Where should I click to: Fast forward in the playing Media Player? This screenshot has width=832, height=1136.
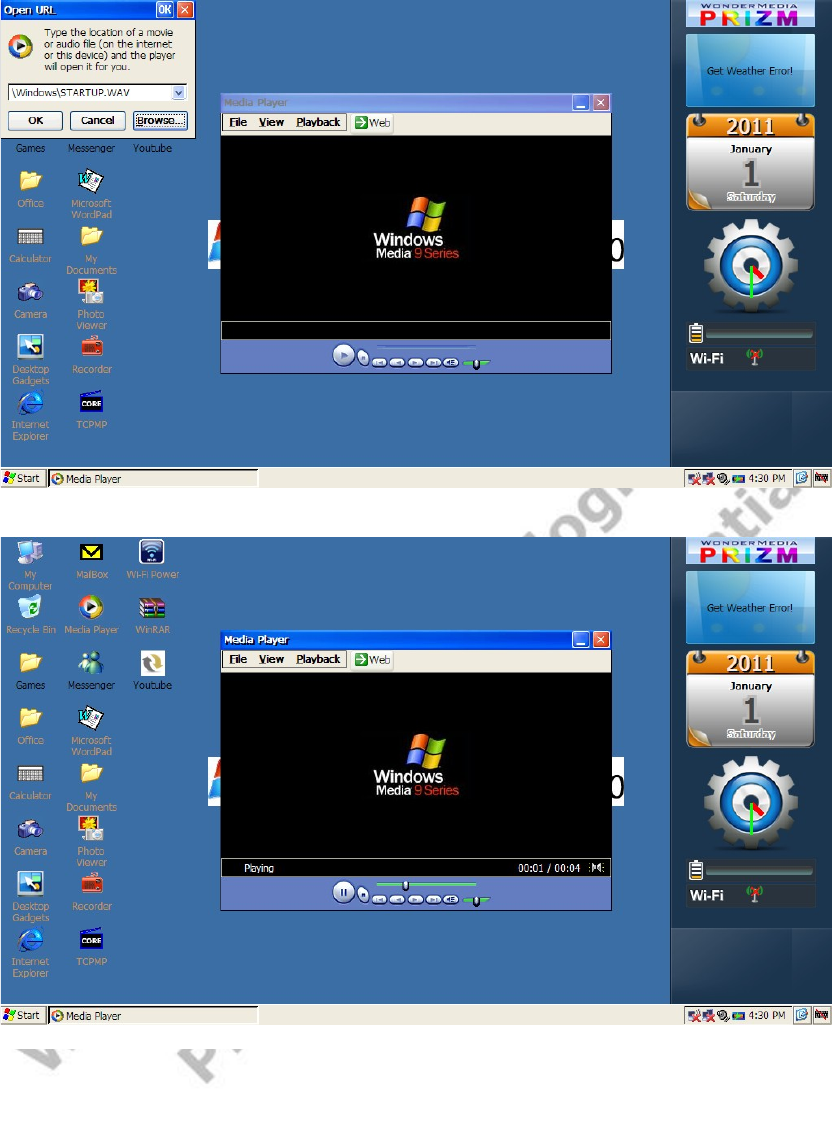point(415,900)
